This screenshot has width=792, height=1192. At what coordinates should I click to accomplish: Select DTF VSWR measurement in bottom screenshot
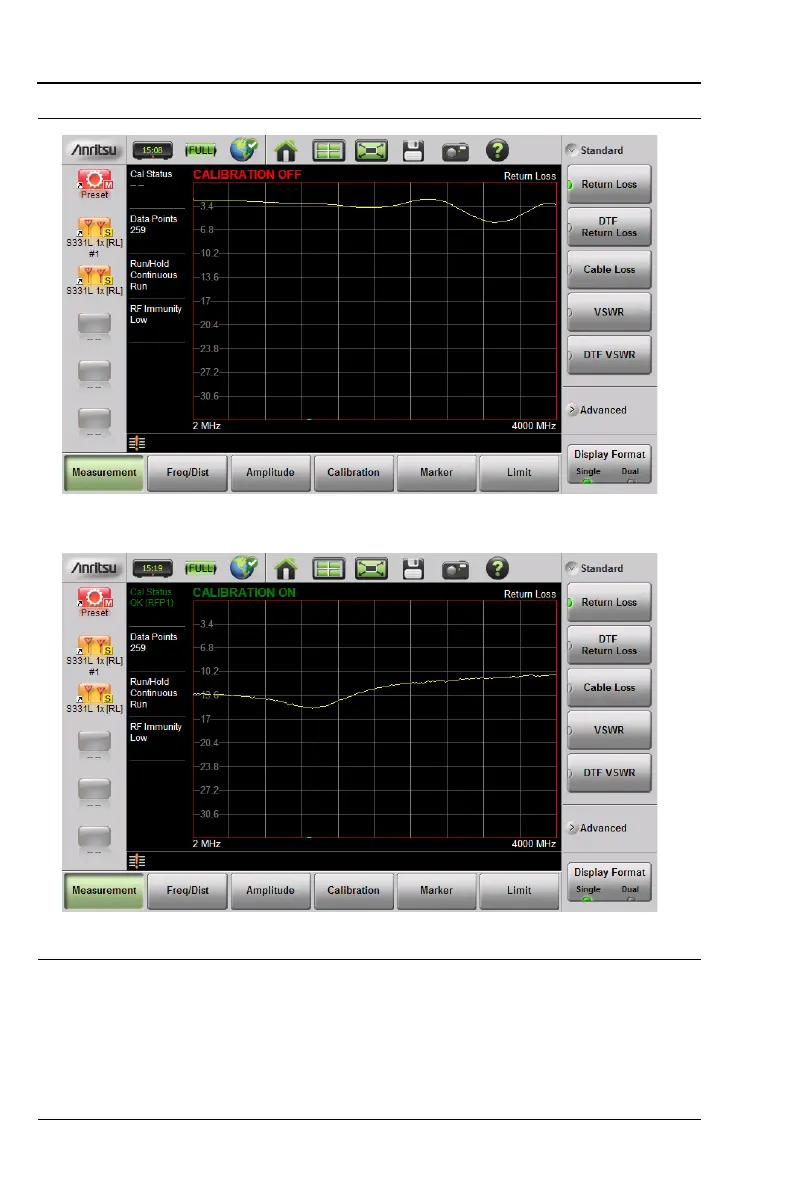[609, 772]
